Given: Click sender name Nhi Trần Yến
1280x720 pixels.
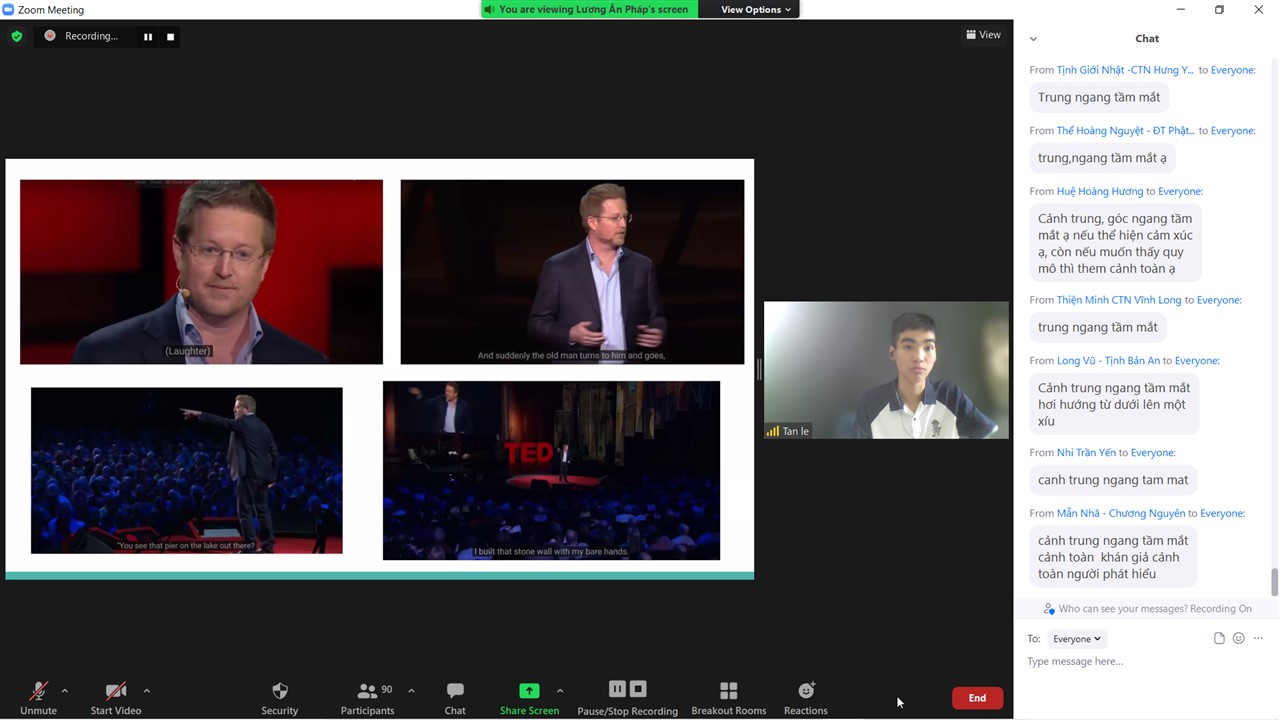Looking at the screenshot, I should tap(1086, 453).
